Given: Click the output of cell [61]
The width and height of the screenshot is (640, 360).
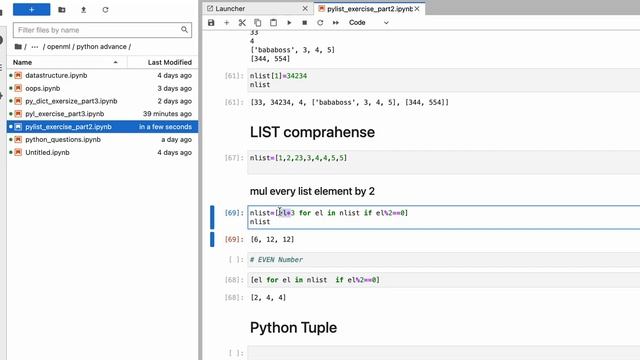Looking at the screenshot, I should pyautogui.click(x=349, y=102).
